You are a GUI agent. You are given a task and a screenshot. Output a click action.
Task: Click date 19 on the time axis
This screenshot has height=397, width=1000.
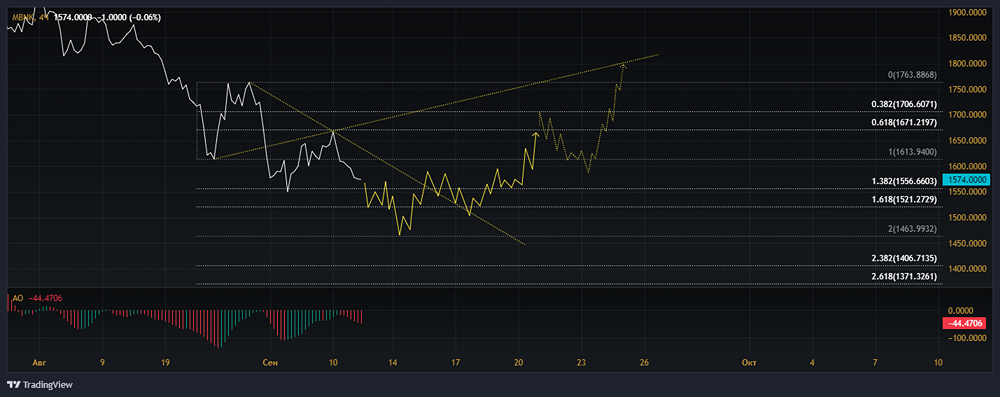pyautogui.click(x=165, y=363)
